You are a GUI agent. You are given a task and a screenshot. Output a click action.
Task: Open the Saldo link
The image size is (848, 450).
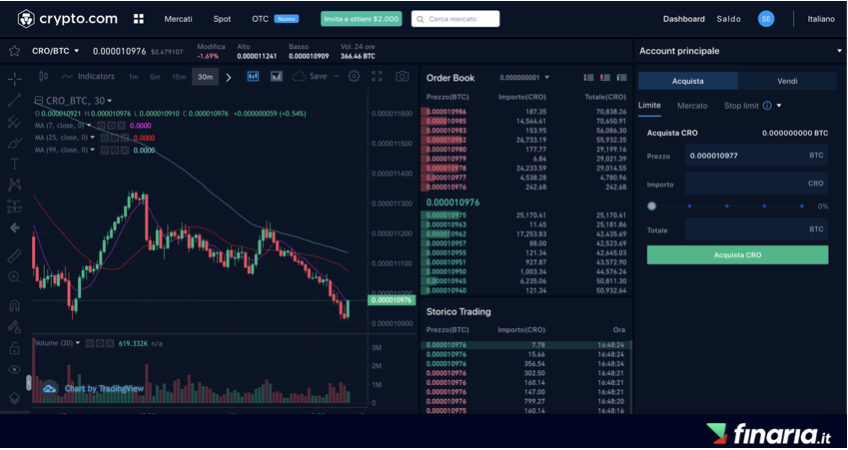coord(728,19)
